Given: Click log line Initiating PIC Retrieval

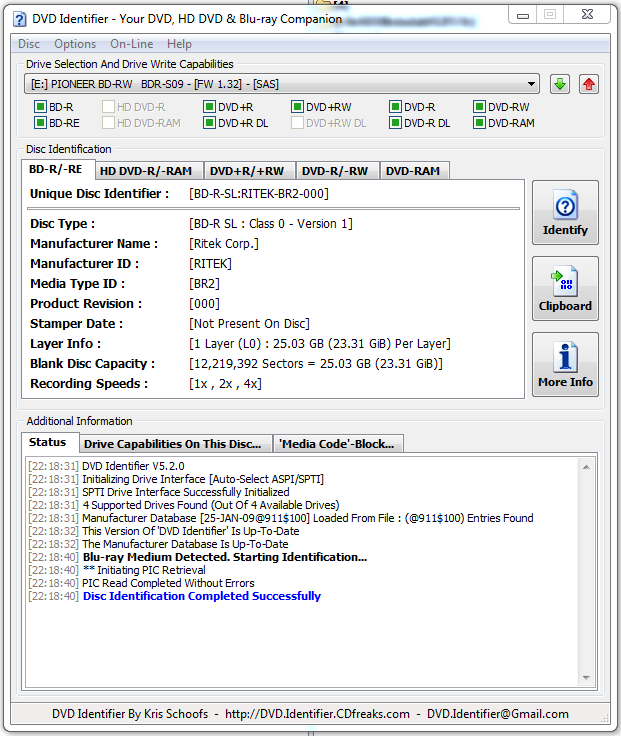Looking at the screenshot, I should pyautogui.click(x=144, y=570).
